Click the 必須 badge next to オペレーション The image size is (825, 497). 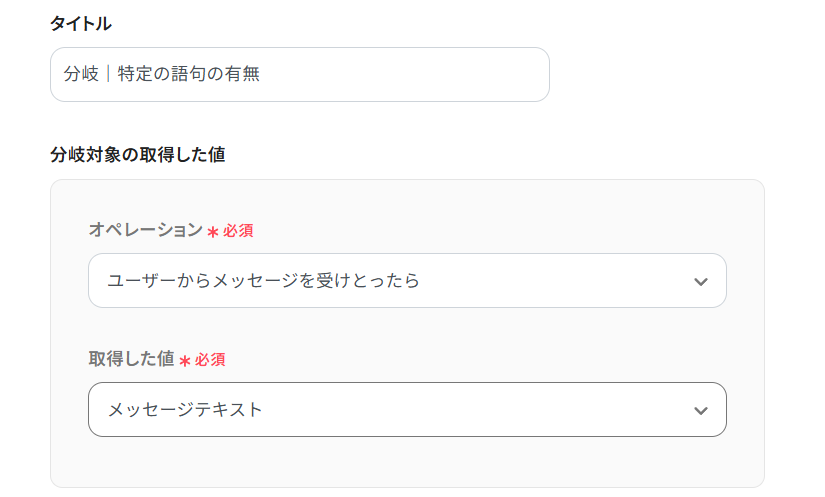click(x=238, y=231)
